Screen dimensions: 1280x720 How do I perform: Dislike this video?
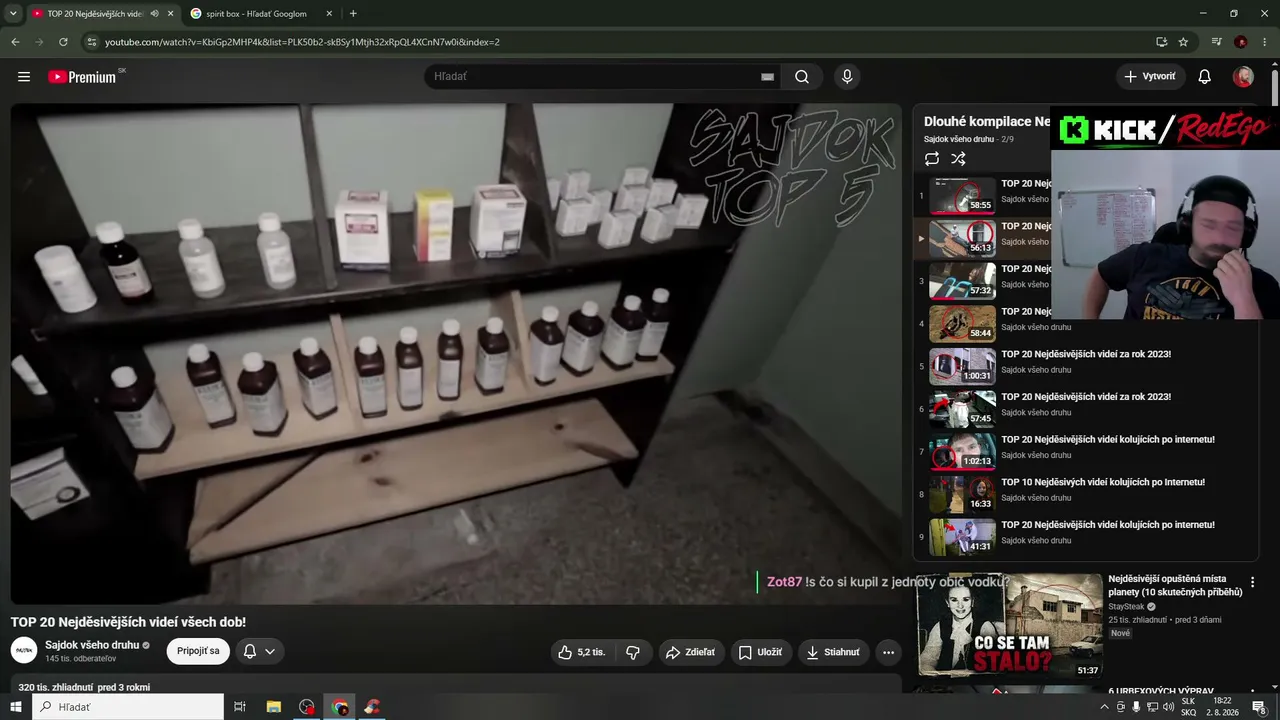click(x=633, y=652)
